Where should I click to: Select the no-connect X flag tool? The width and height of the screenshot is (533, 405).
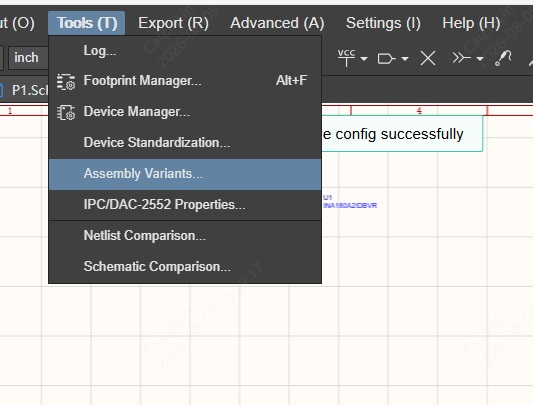428,58
